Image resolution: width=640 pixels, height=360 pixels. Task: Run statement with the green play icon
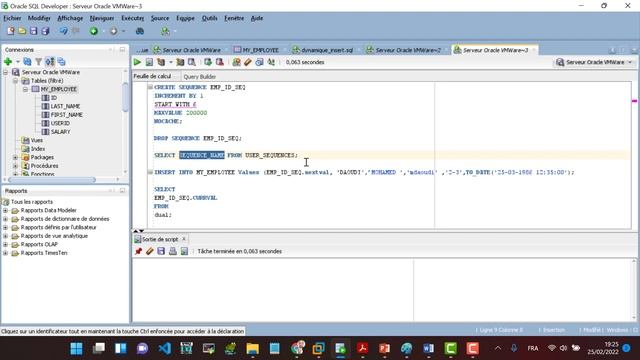[137, 62]
